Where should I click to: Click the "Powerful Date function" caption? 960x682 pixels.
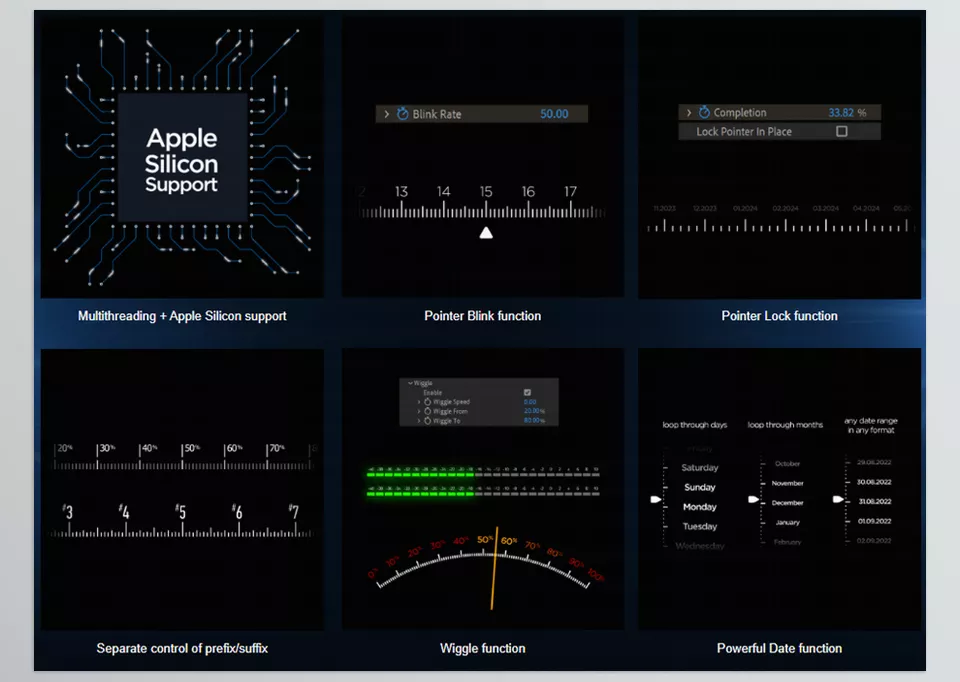[x=779, y=648]
